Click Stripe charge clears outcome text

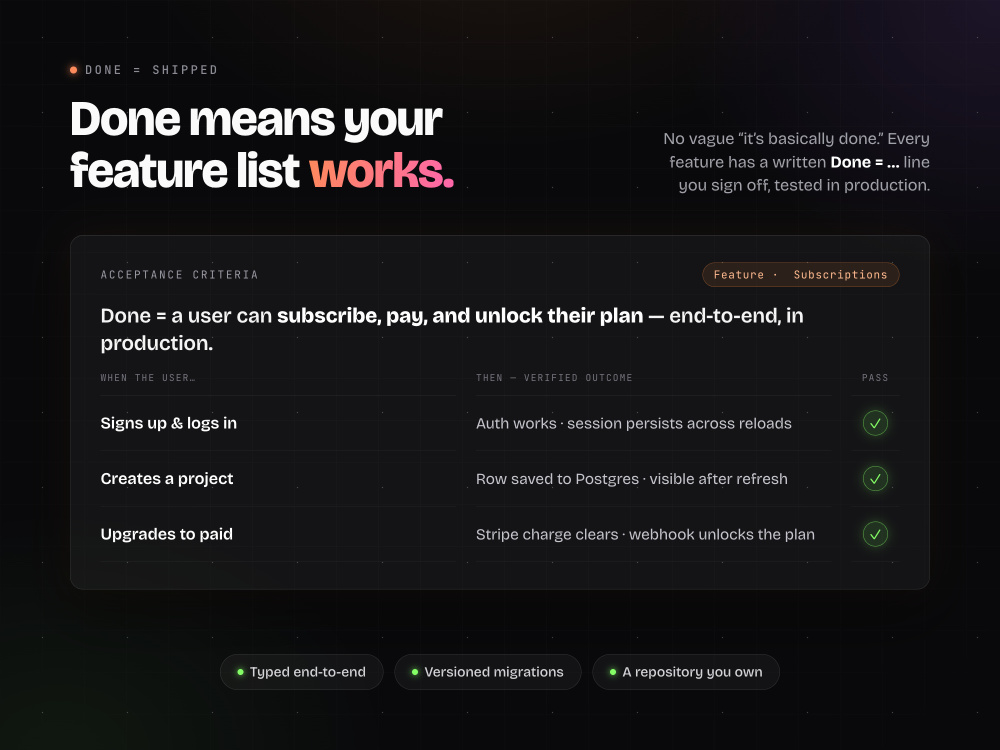(x=645, y=534)
